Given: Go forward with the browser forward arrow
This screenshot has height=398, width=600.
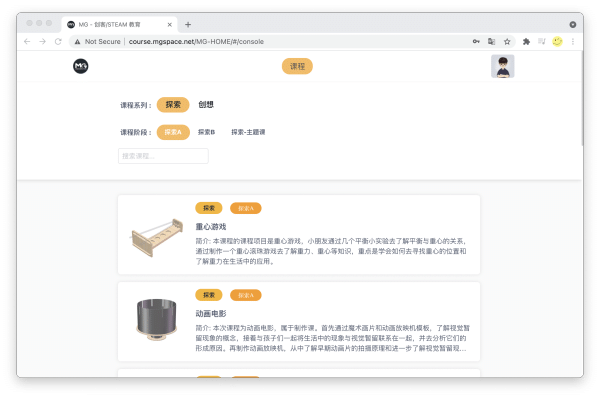Looking at the screenshot, I should coord(42,41).
